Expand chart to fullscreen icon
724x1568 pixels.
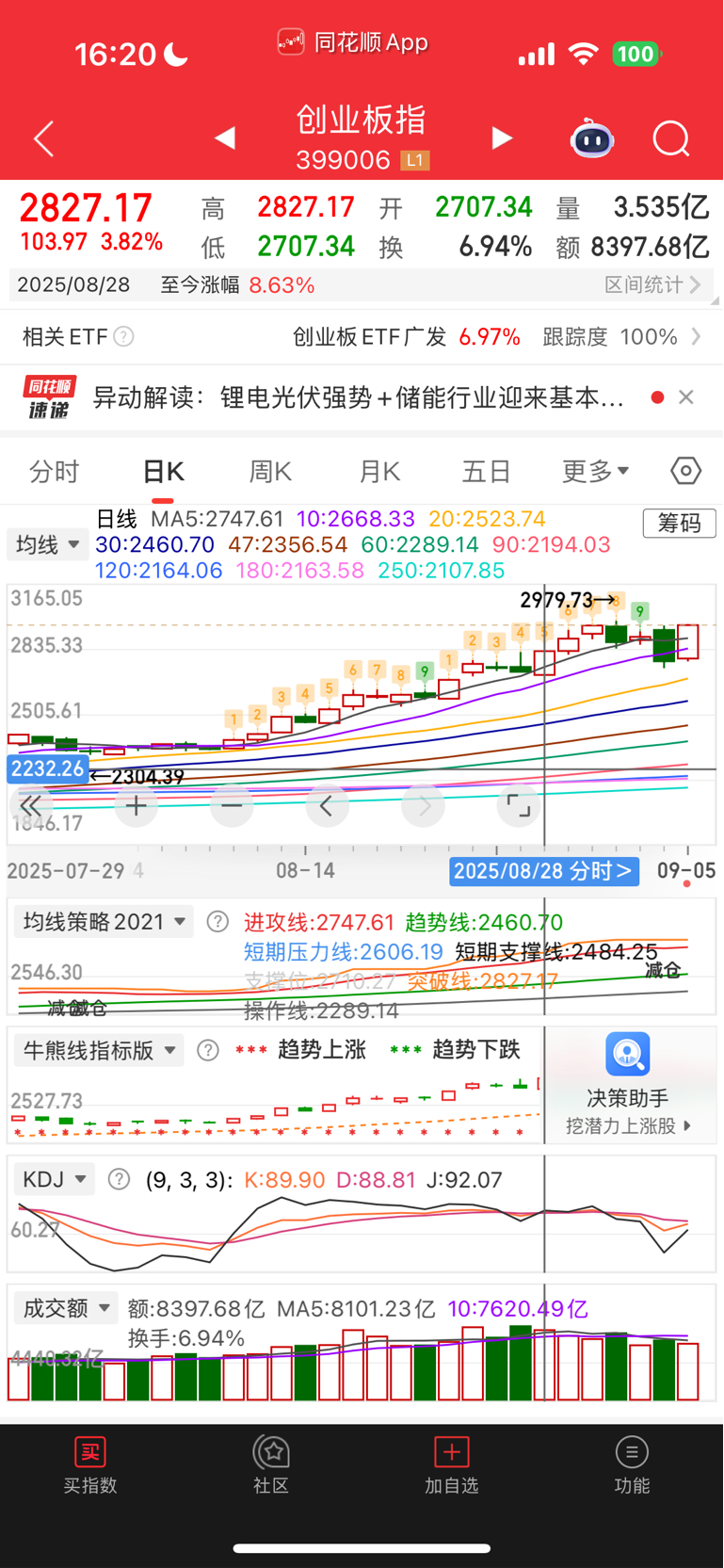pyautogui.click(x=519, y=806)
